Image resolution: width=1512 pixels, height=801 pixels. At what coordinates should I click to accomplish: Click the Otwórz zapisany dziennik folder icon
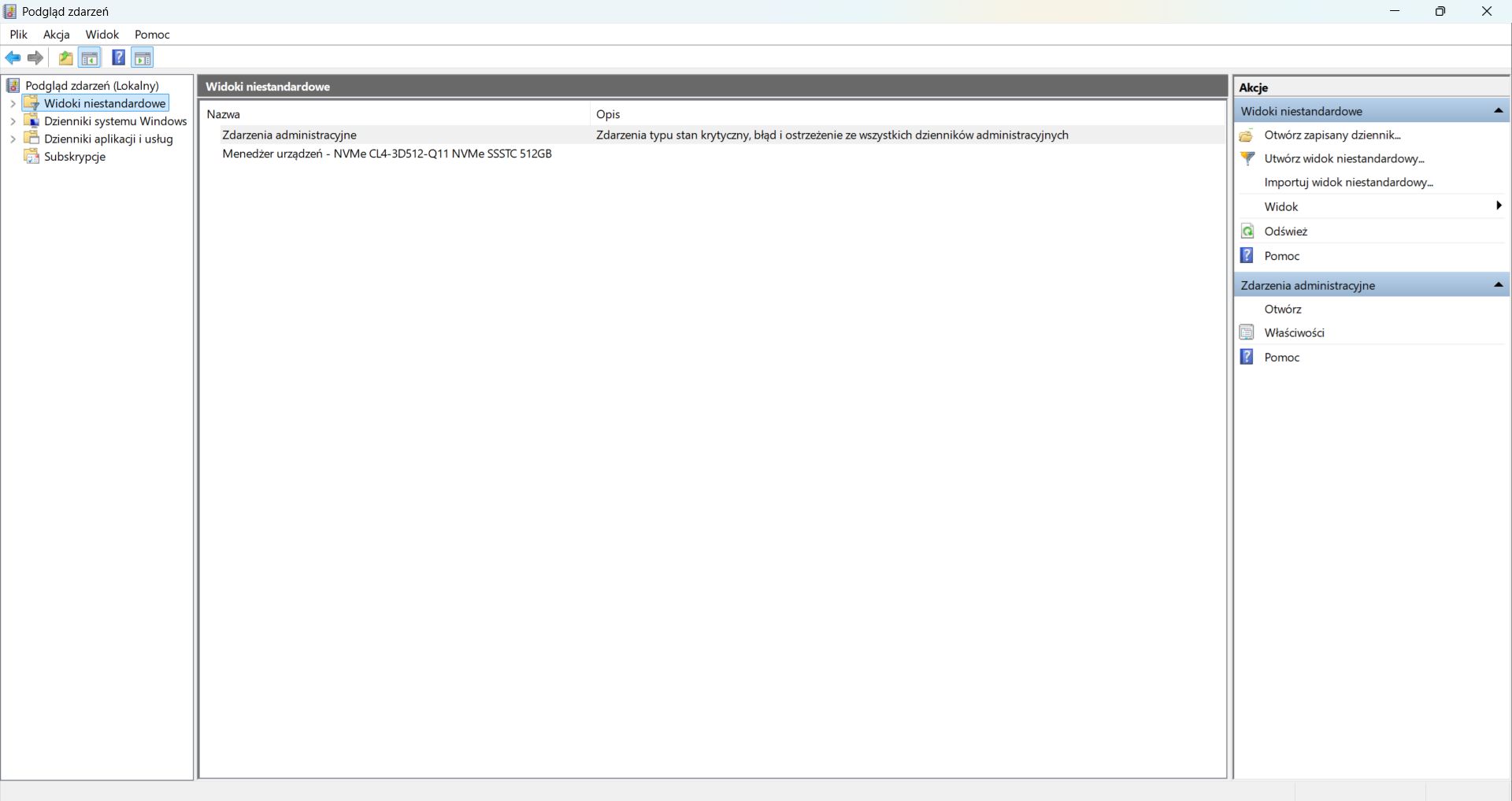click(1247, 135)
